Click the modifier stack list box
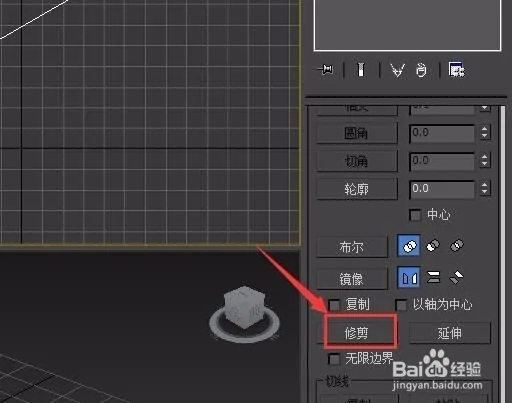Image resolution: width=512 pixels, height=403 pixels. (x=407, y=25)
